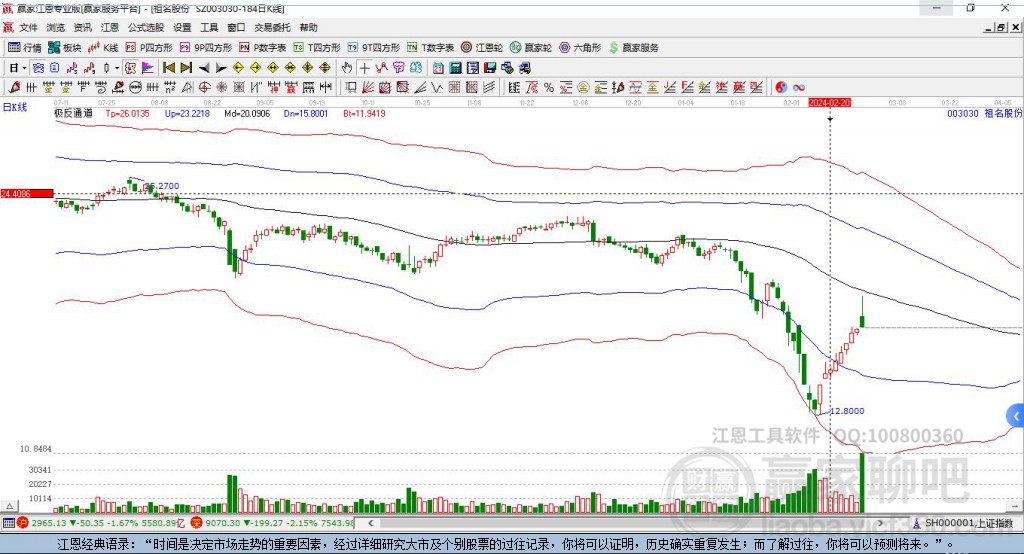Open the 赢家轮 wheel tool
Screen dimensions: 1024x554
click(531, 48)
